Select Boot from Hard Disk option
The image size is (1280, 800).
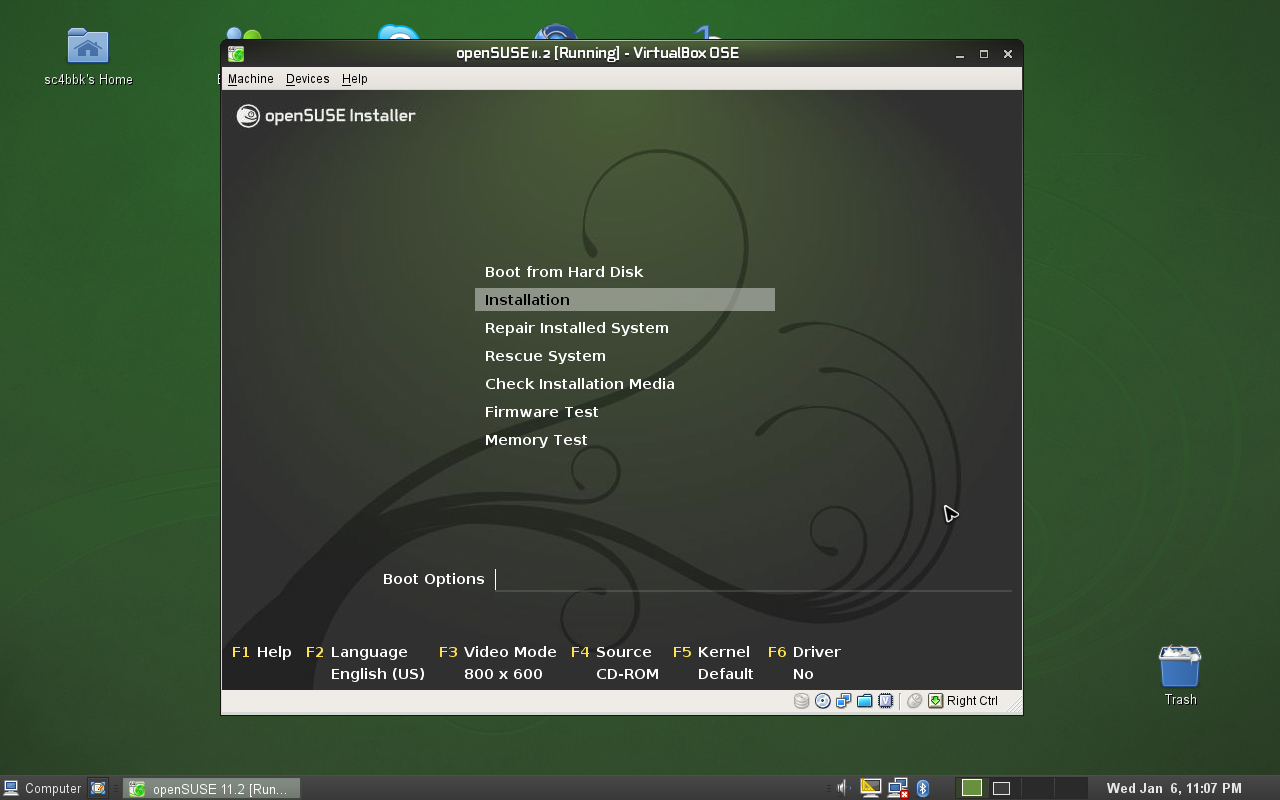[x=564, y=272]
